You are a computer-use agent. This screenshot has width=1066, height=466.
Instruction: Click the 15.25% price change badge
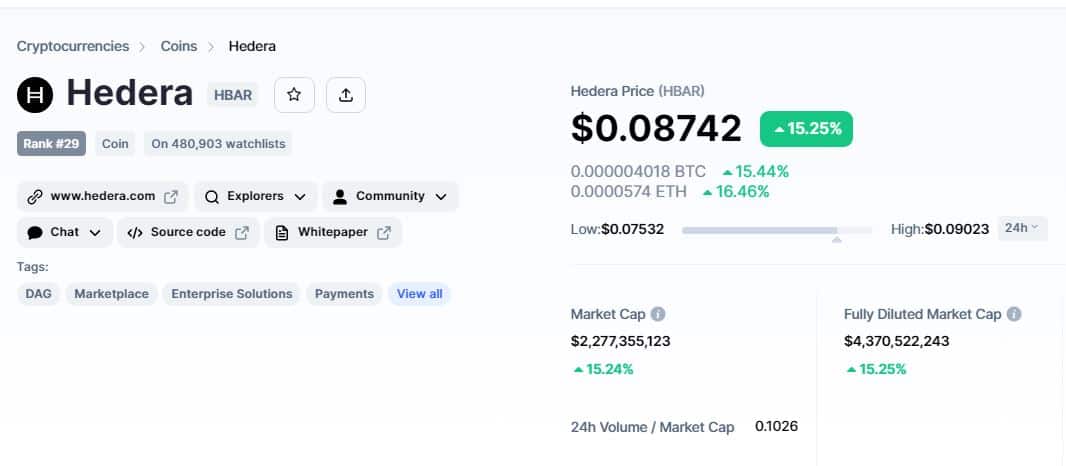click(x=806, y=129)
